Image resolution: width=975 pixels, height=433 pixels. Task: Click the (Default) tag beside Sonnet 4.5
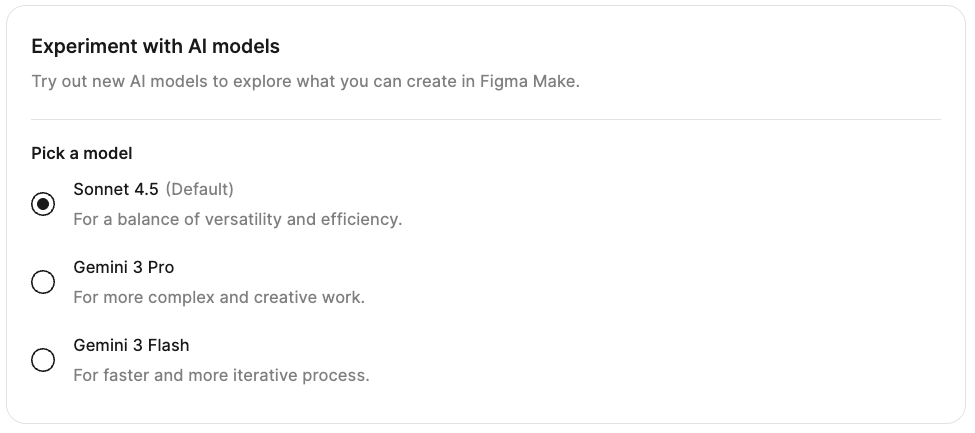(x=199, y=189)
